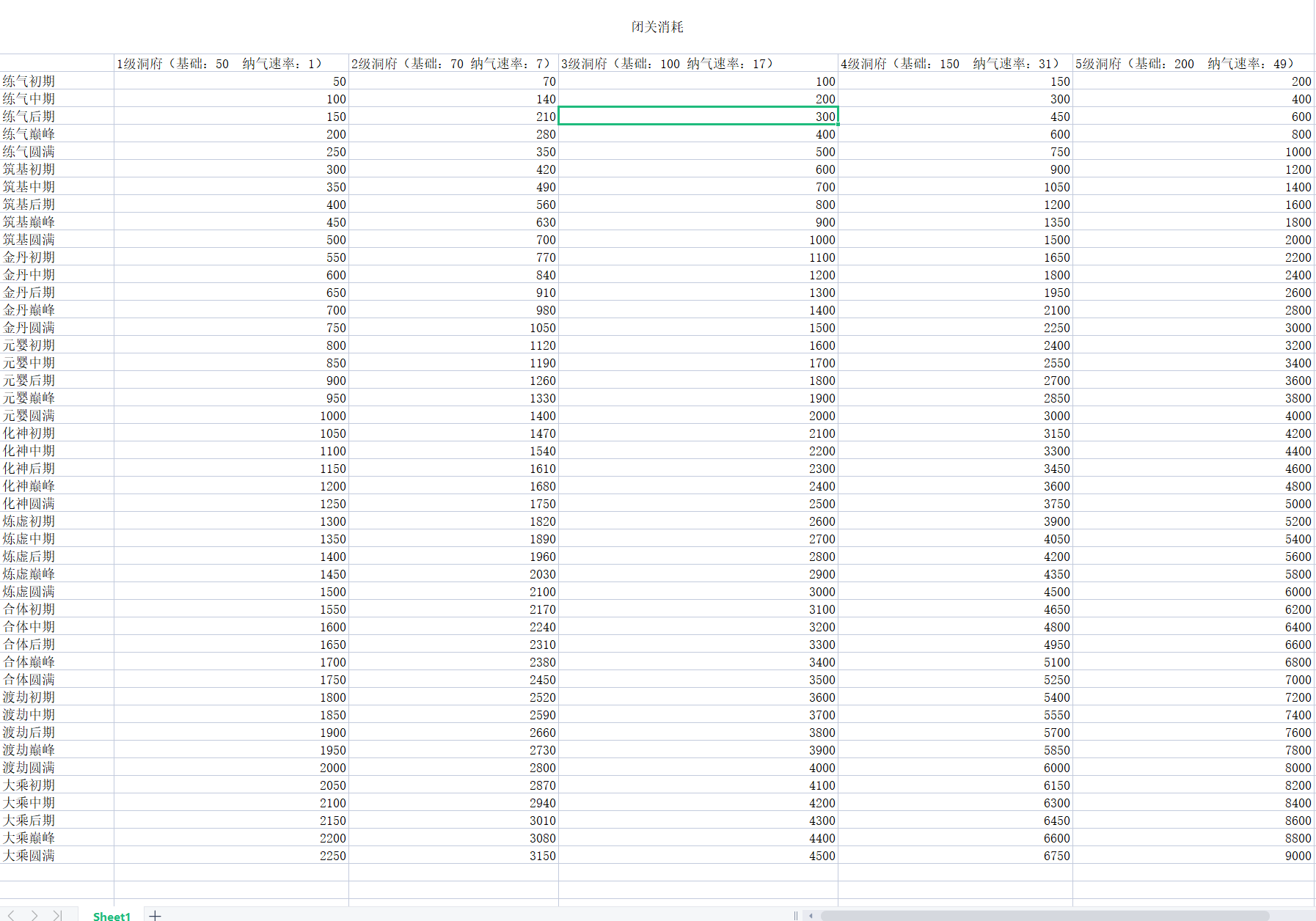Select row label 练气圆满
Image resolution: width=1316 pixels, height=921 pixels.
(56, 151)
